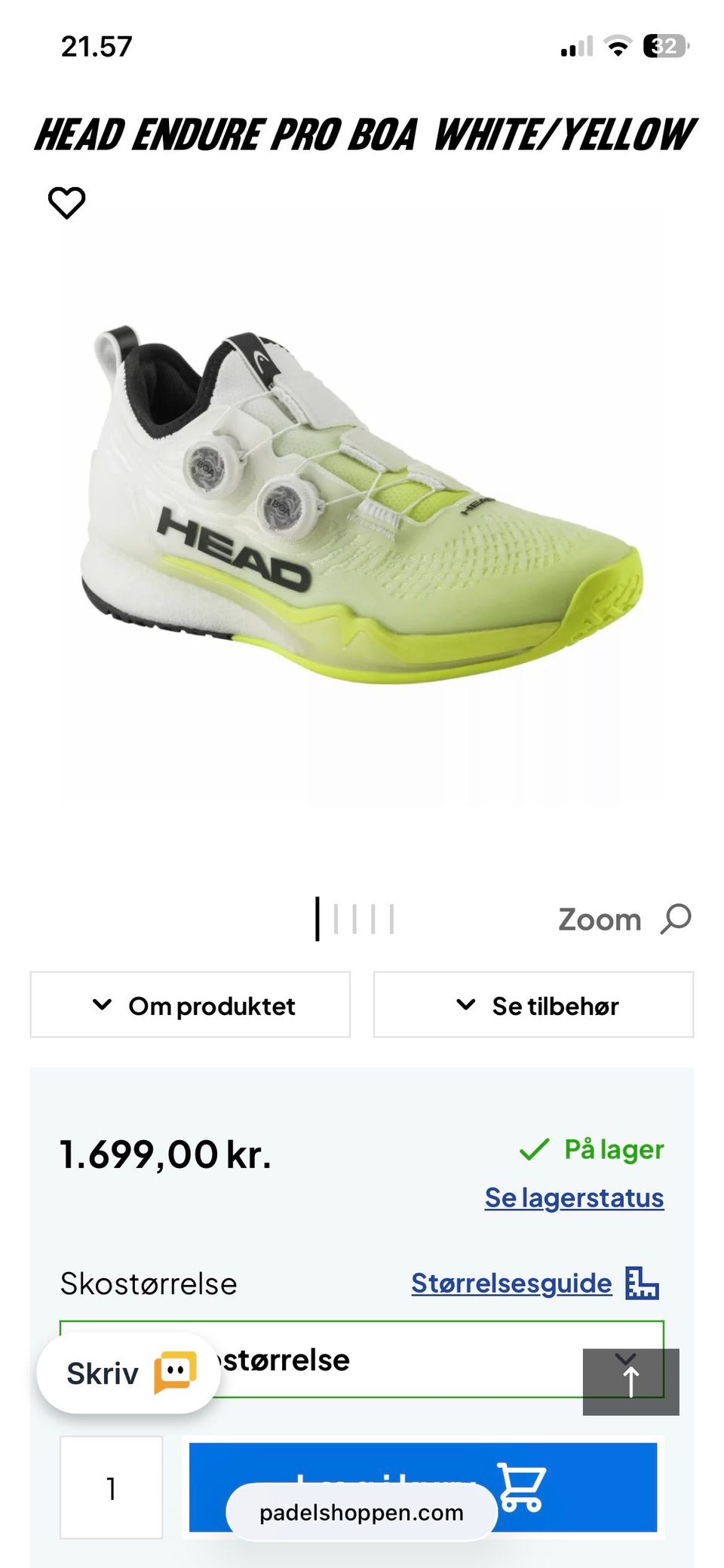Open the size guide ruler icon
The width and height of the screenshot is (724, 1568).
point(642,1283)
